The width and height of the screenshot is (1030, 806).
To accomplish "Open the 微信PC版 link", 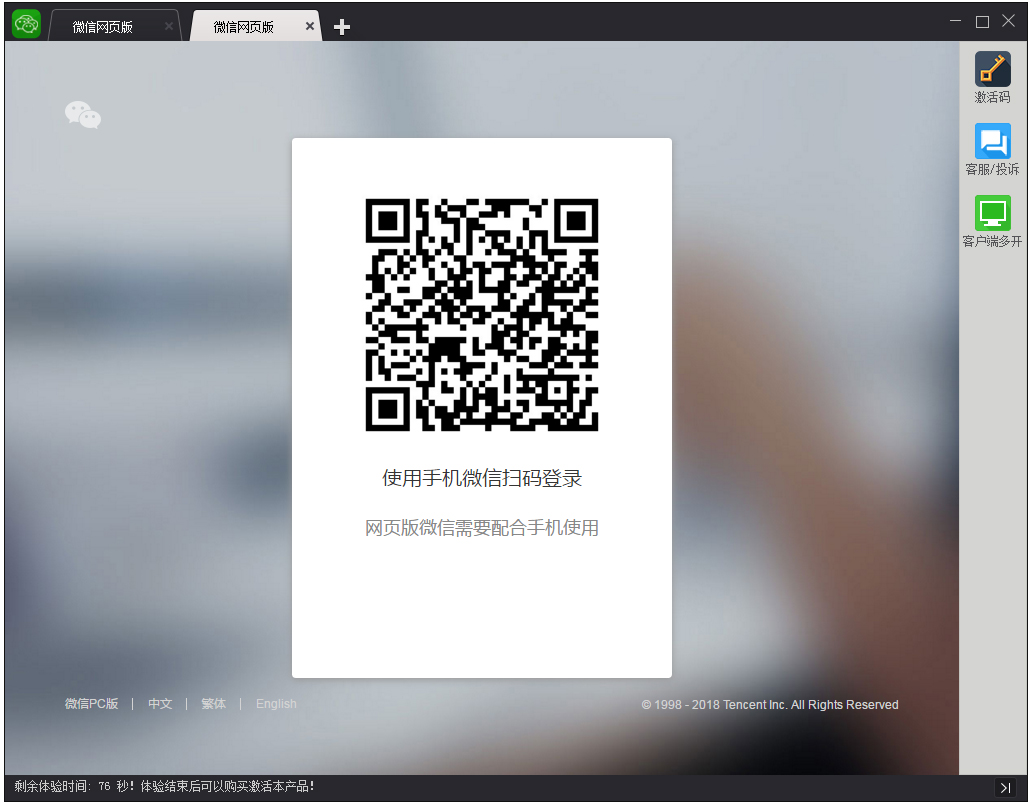I will coord(91,704).
